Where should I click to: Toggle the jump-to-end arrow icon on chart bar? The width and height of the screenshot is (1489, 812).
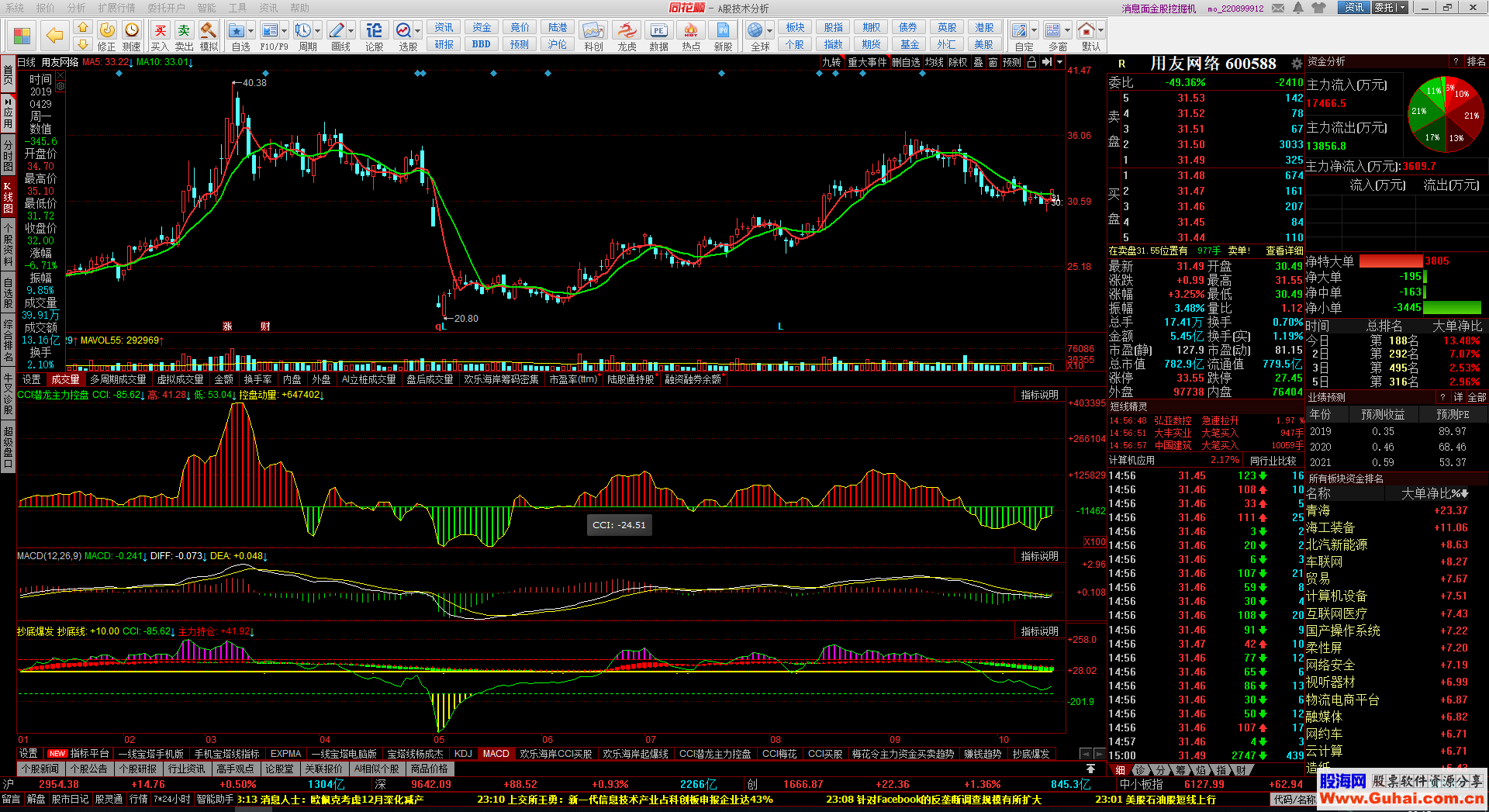[1046, 62]
